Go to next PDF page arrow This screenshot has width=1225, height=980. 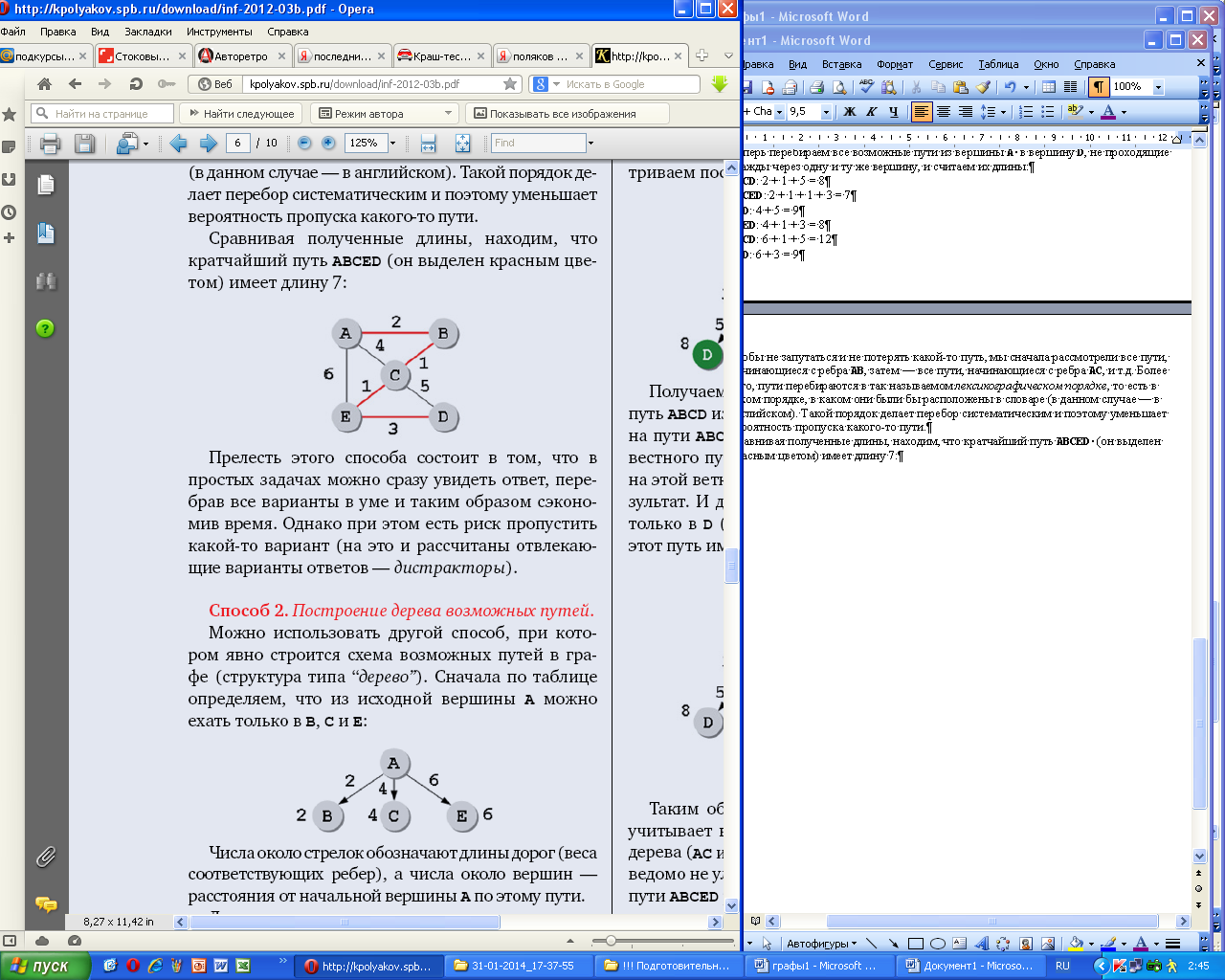pos(208,144)
